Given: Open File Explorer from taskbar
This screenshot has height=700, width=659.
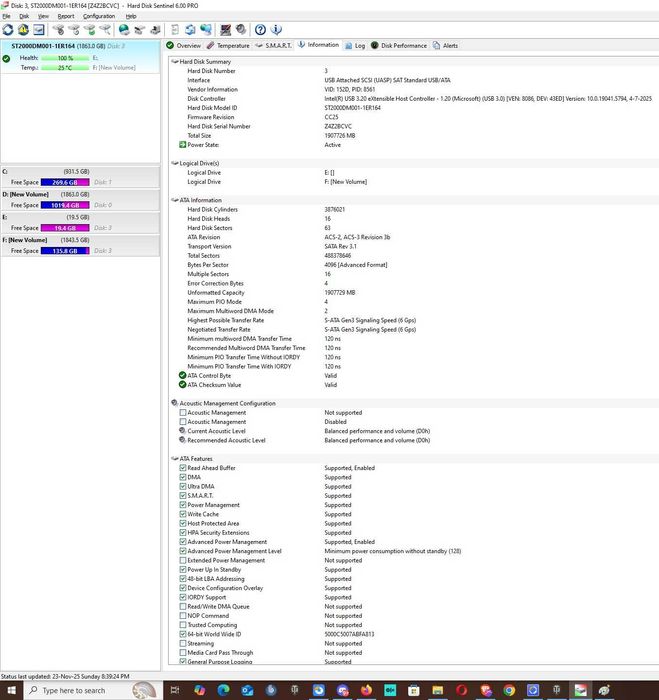Looking at the screenshot, I should click(x=438, y=690).
